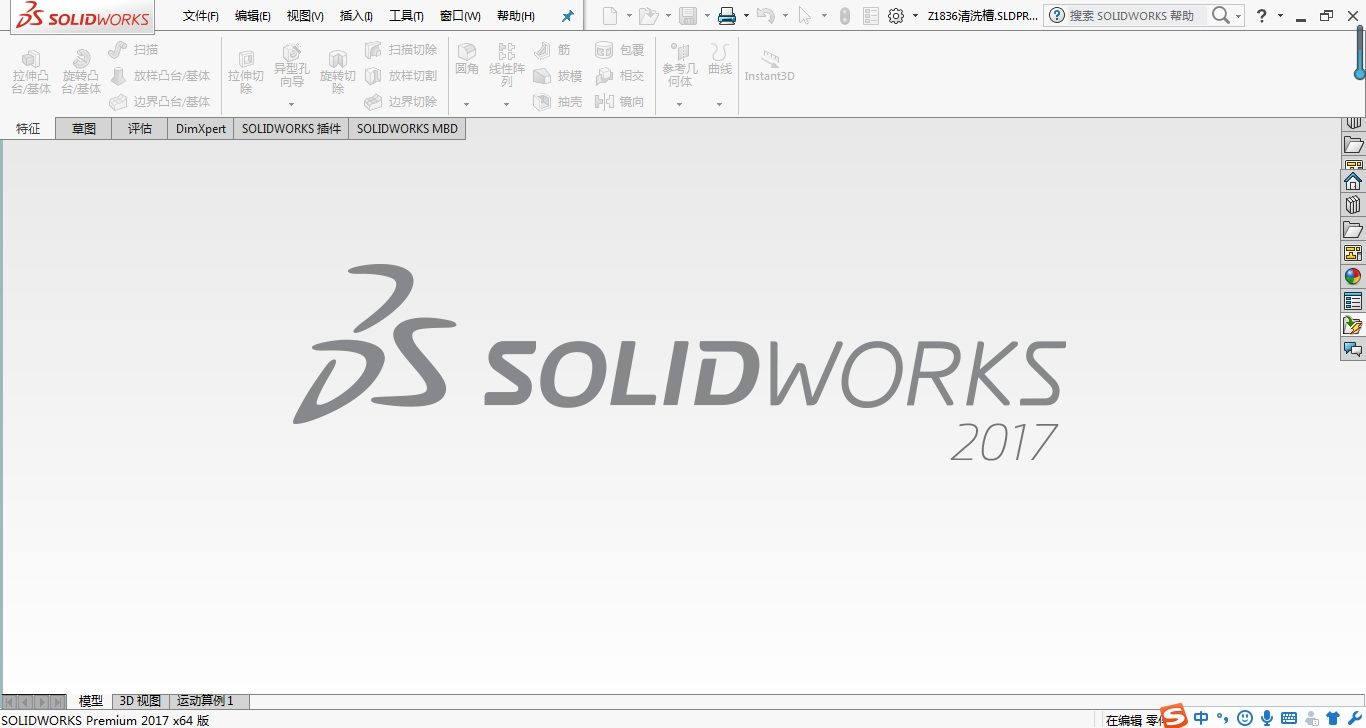The height and width of the screenshot is (728, 1366).
Task: Toggle IME punctuation mode button
Action: (x=1222, y=718)
